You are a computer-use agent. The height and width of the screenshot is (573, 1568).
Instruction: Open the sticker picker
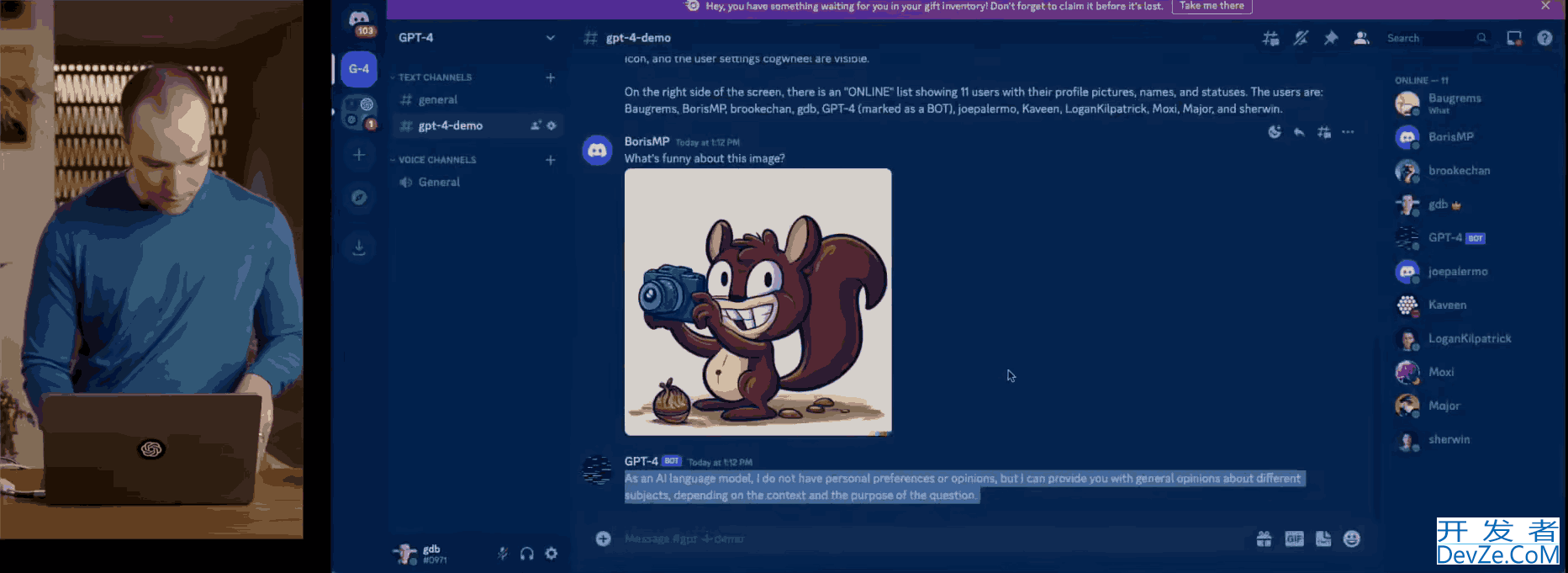click(1323, 539)
